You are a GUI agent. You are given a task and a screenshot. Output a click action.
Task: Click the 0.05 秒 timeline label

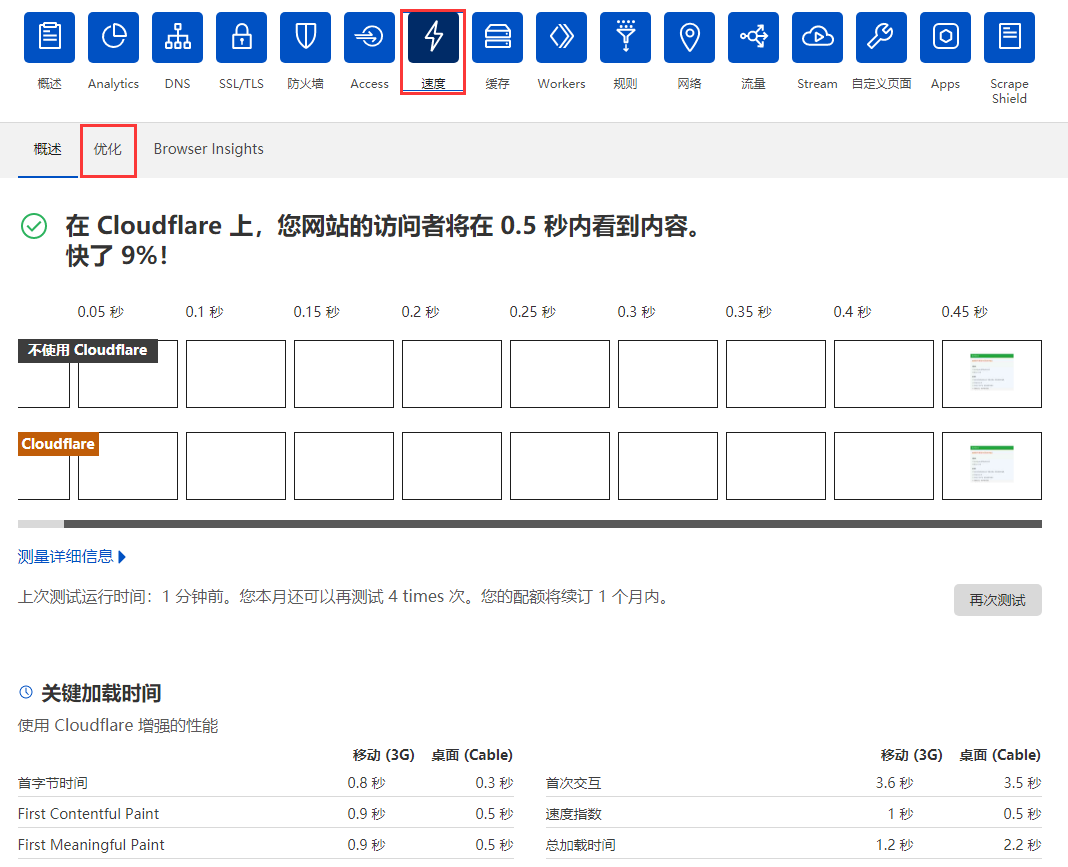pos(101,312)
